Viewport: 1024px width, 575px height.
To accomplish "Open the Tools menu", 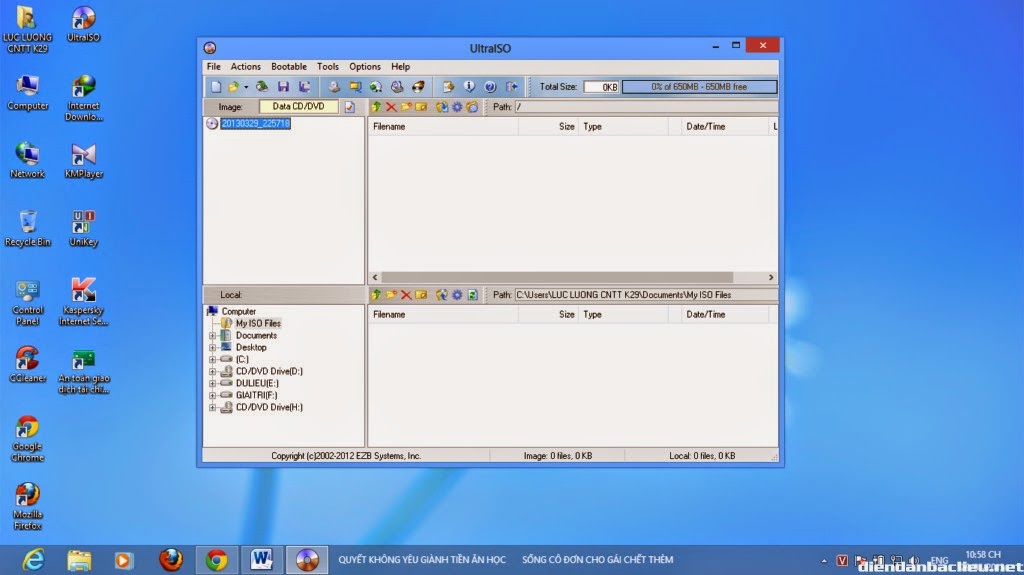I will pos(328,67).
